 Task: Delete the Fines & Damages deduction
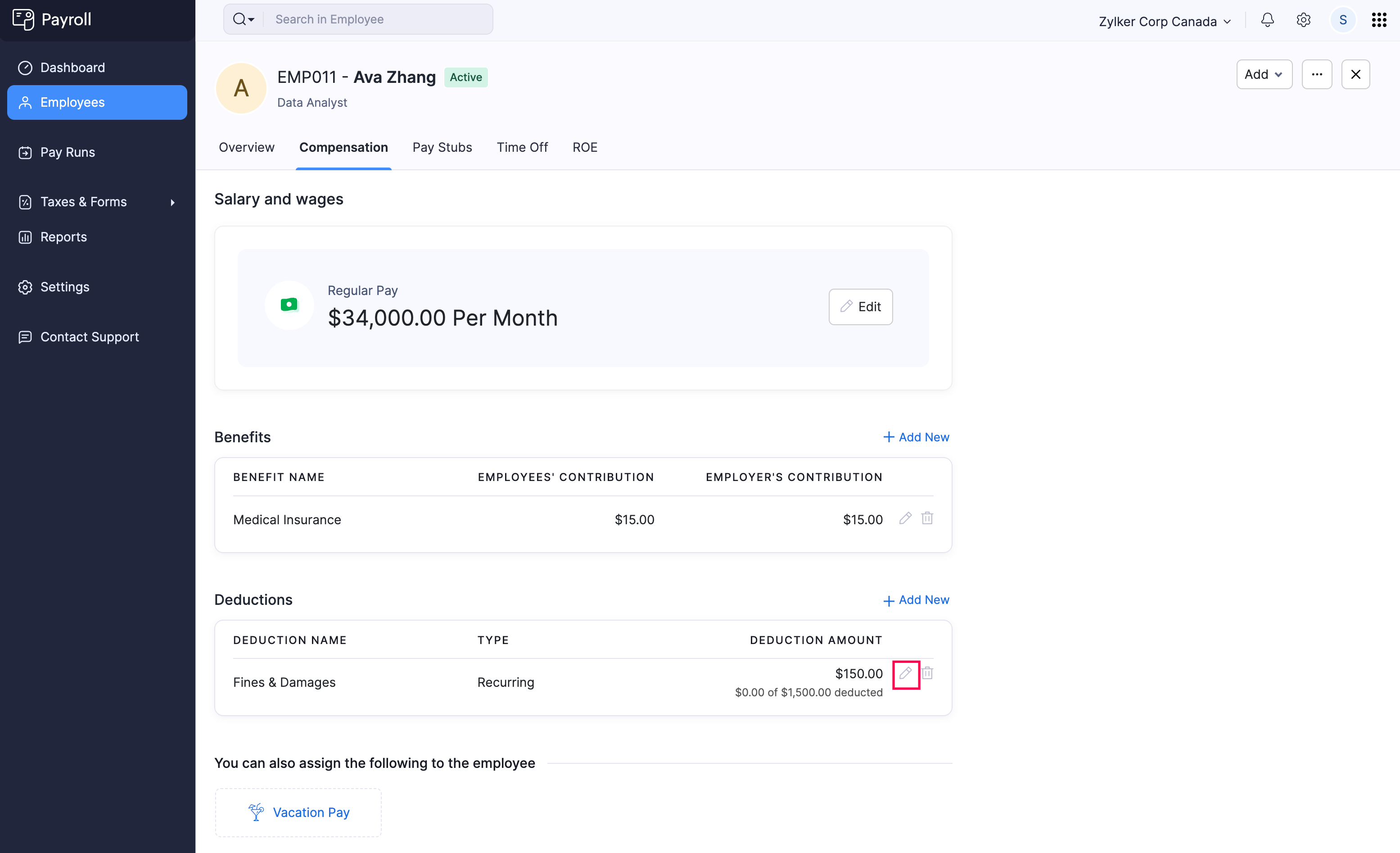[927, 674]
